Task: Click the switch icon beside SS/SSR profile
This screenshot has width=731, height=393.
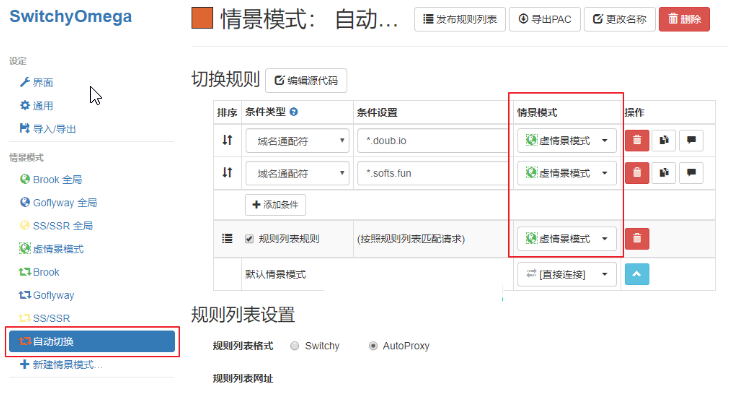Action: tap(25, 318)
